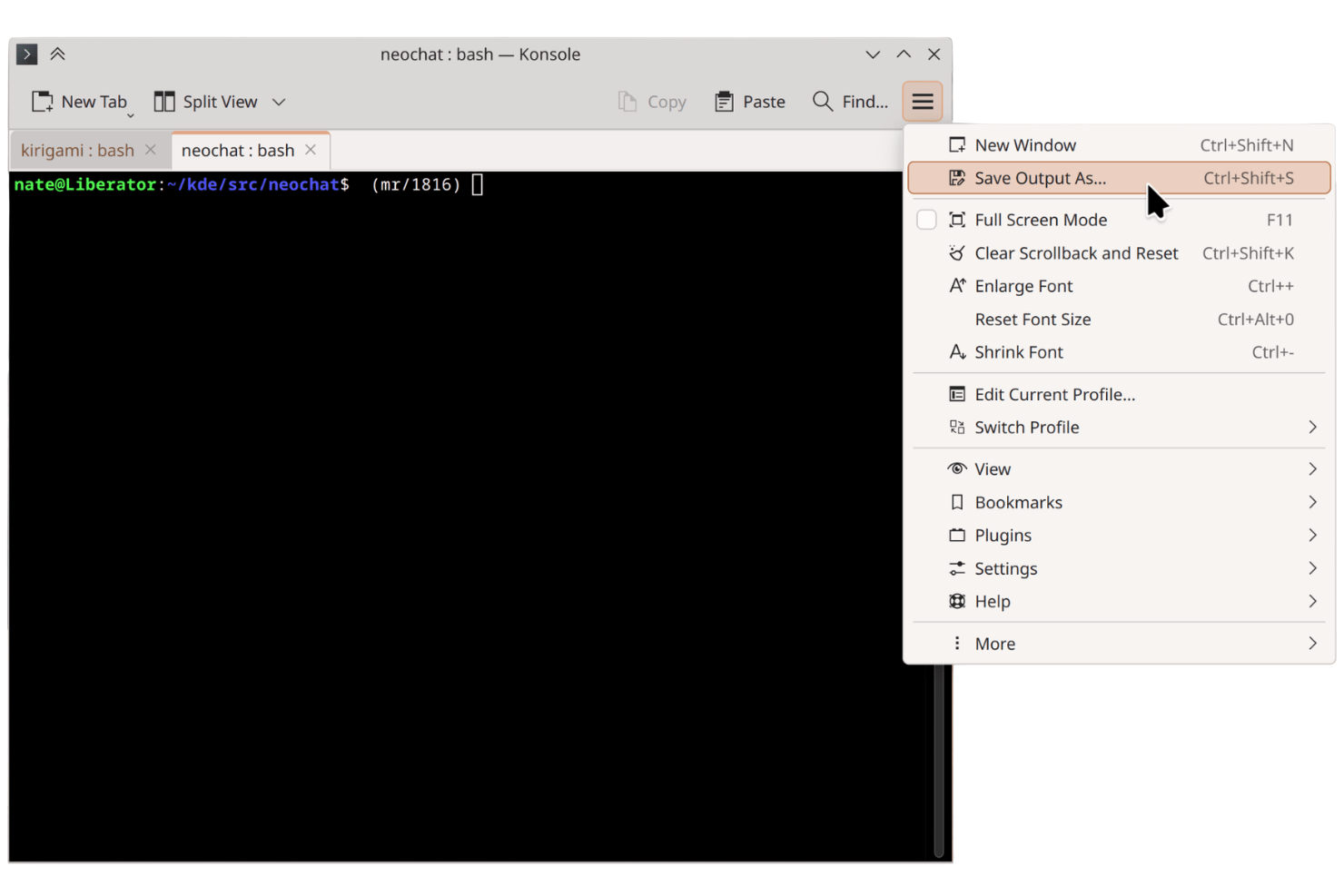Open the hamburger menu button
1344x896 pixels.
[x=922, y=102]
